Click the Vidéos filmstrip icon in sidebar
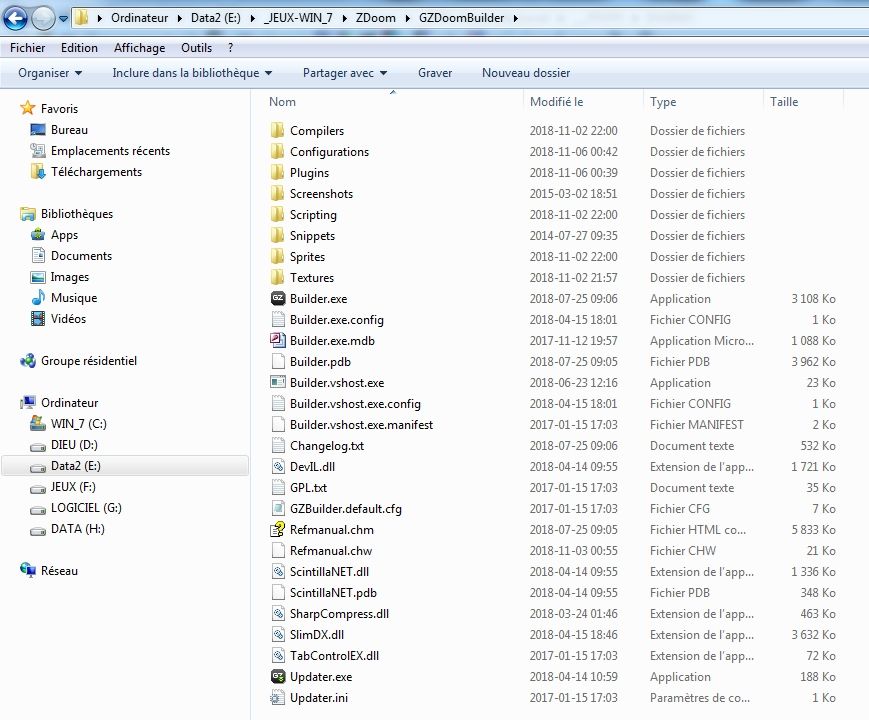Viewport: 869px width, 720px height. point(38,319)
